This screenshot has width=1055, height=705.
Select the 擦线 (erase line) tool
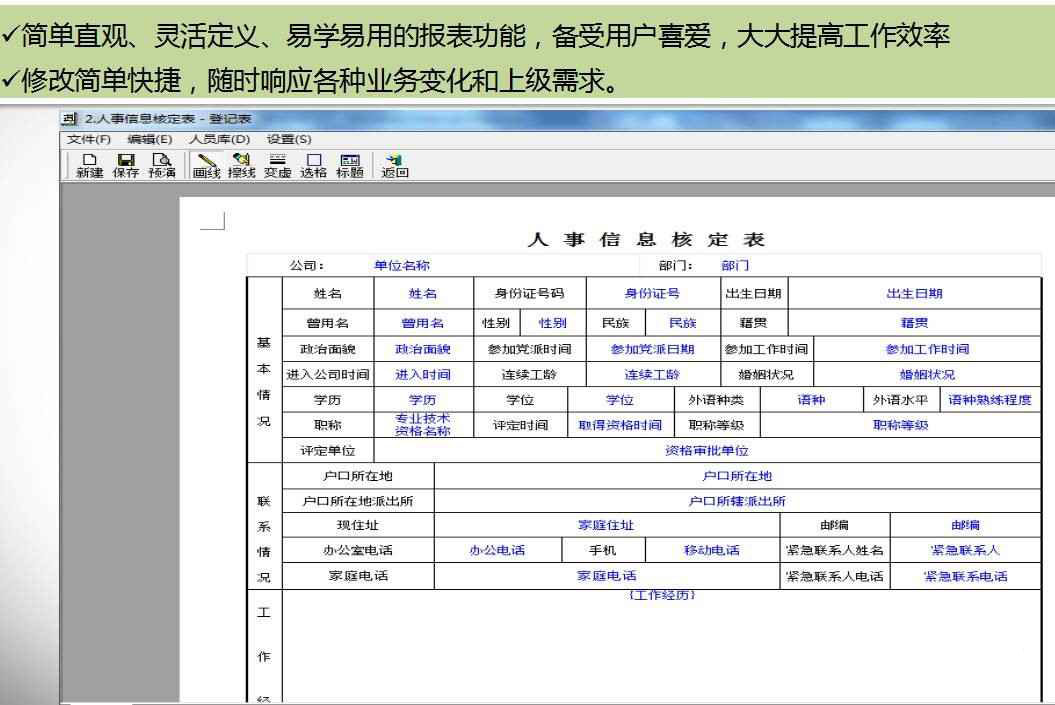pyautogui.click(x=242, y=165)
